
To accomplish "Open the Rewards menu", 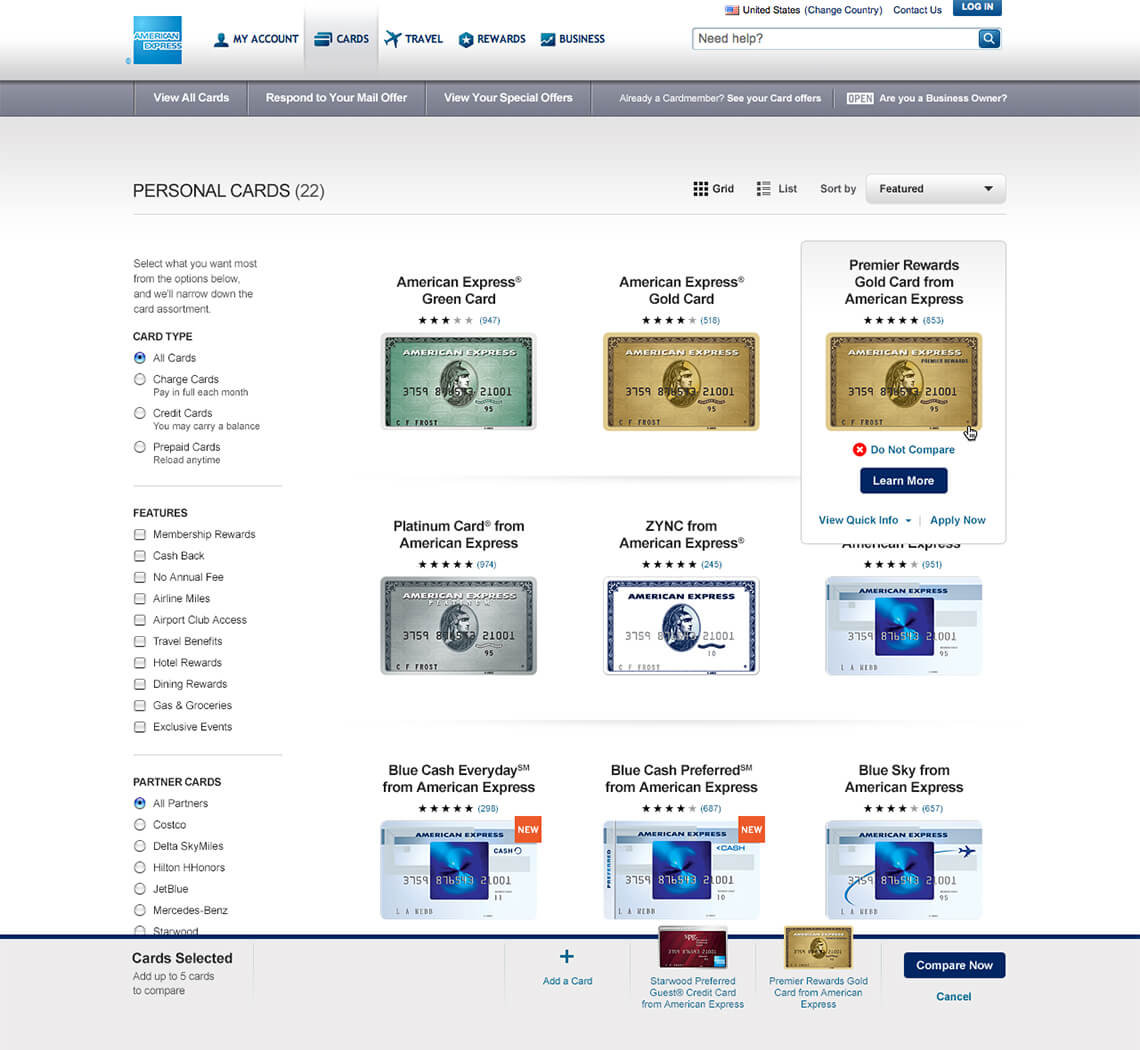I will coord(491,39).
